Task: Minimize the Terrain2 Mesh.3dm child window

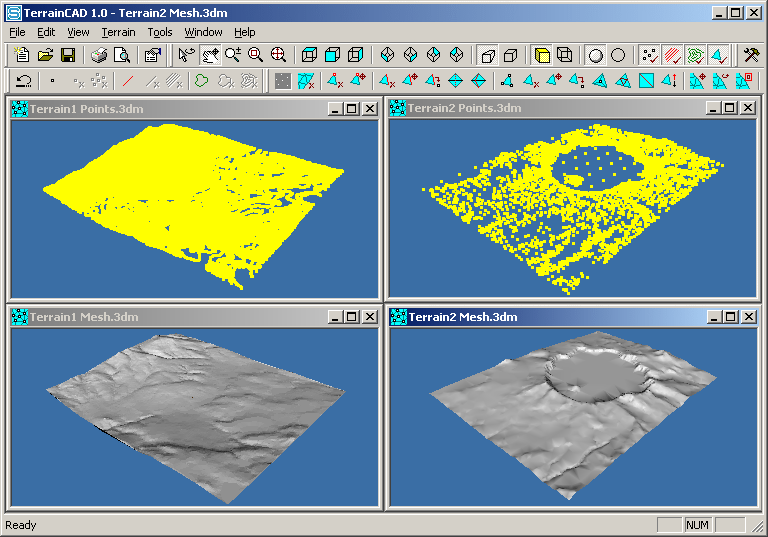Action: click(x=714, y=317)
